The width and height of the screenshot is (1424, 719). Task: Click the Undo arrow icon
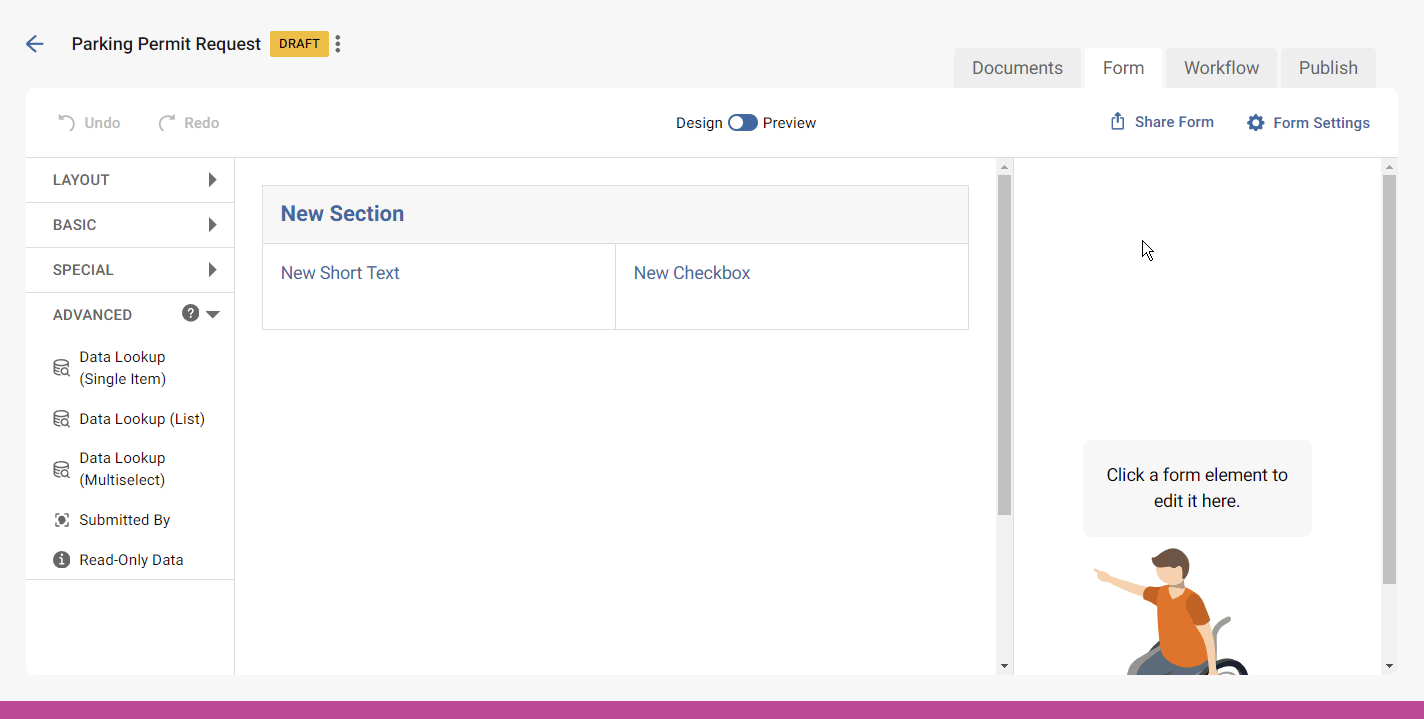pyautogui.click(x=66, y=123)
